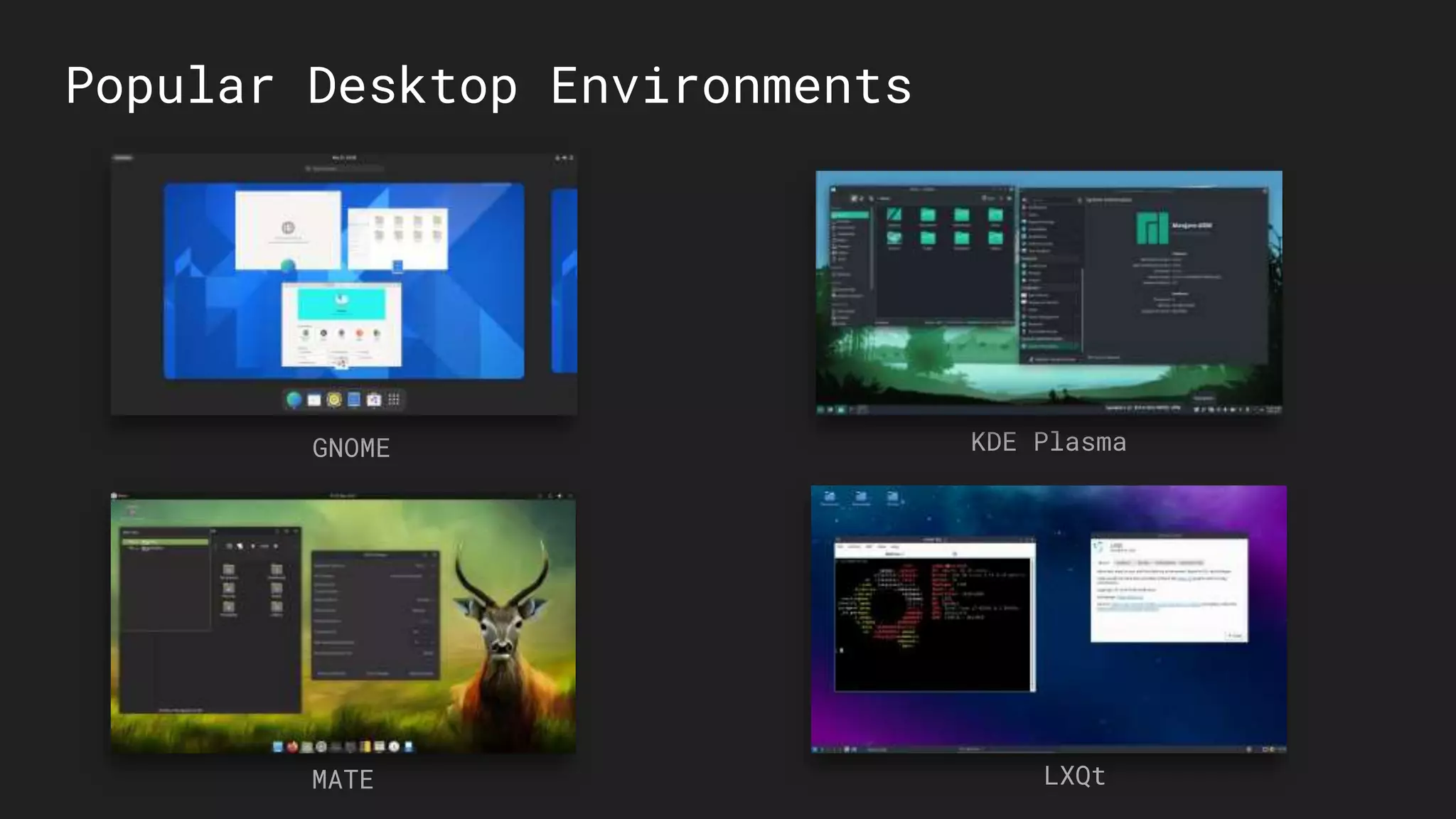Click the Activities button in GNOME top bar

123,158
